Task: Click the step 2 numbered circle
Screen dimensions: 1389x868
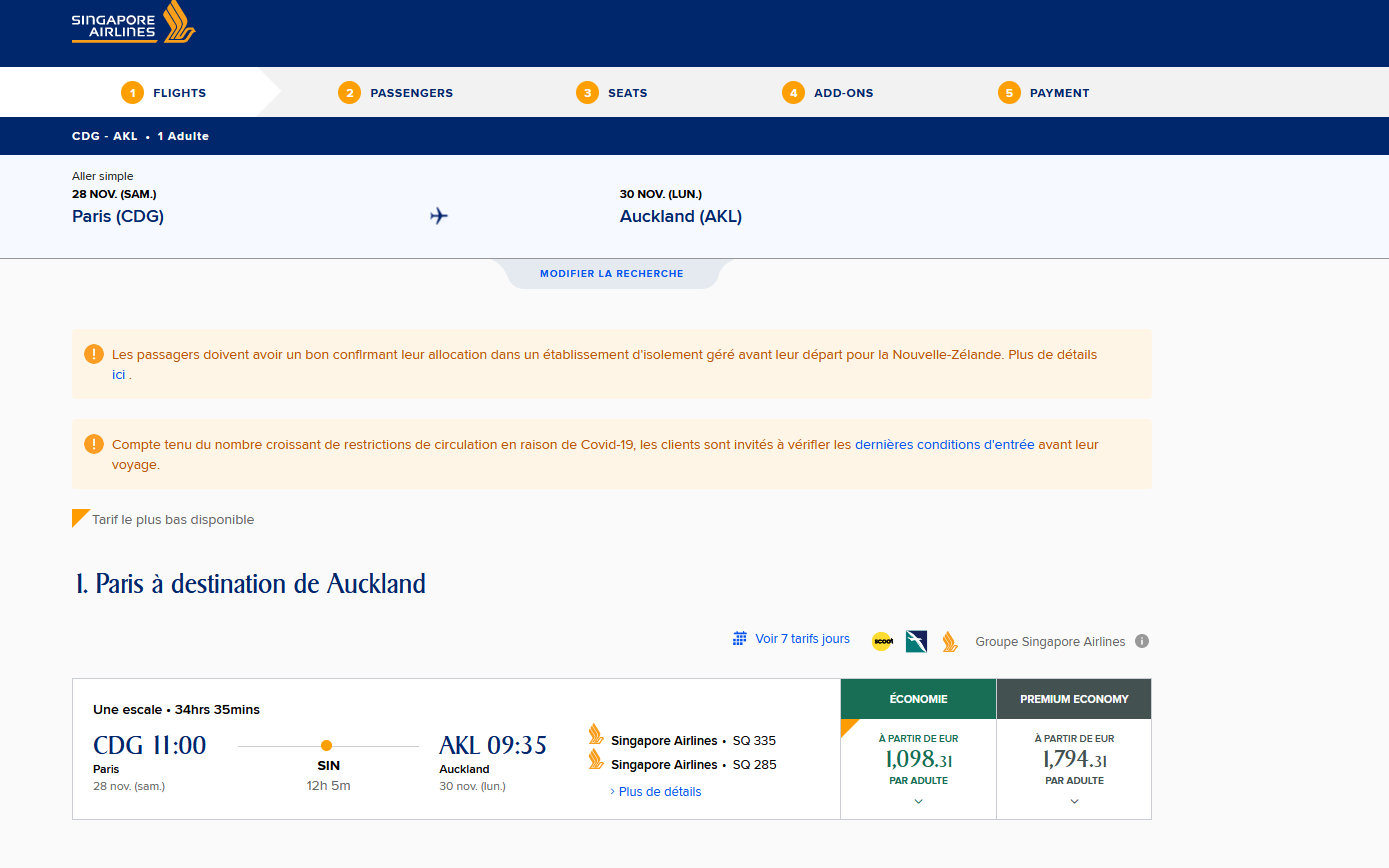Action: [x=348, y=93]
